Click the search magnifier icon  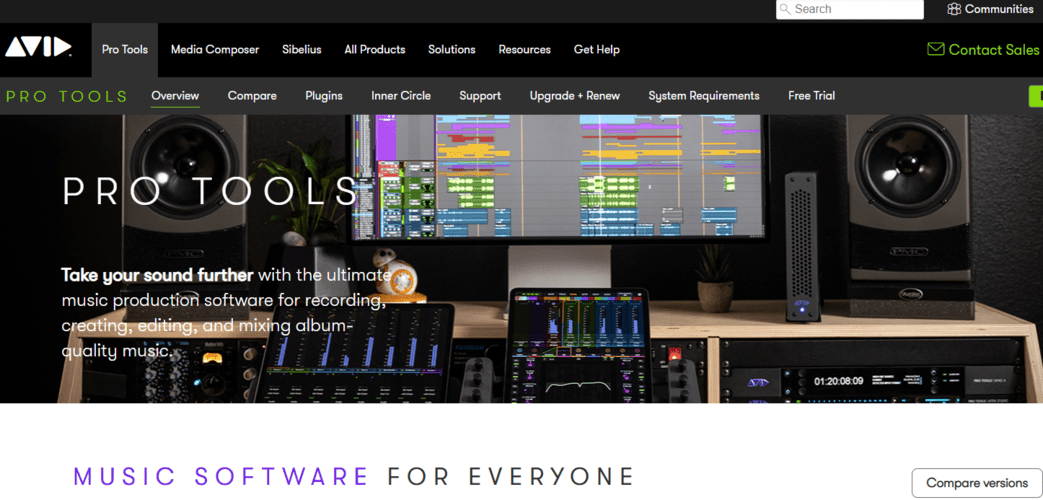[x=786, y=9]
